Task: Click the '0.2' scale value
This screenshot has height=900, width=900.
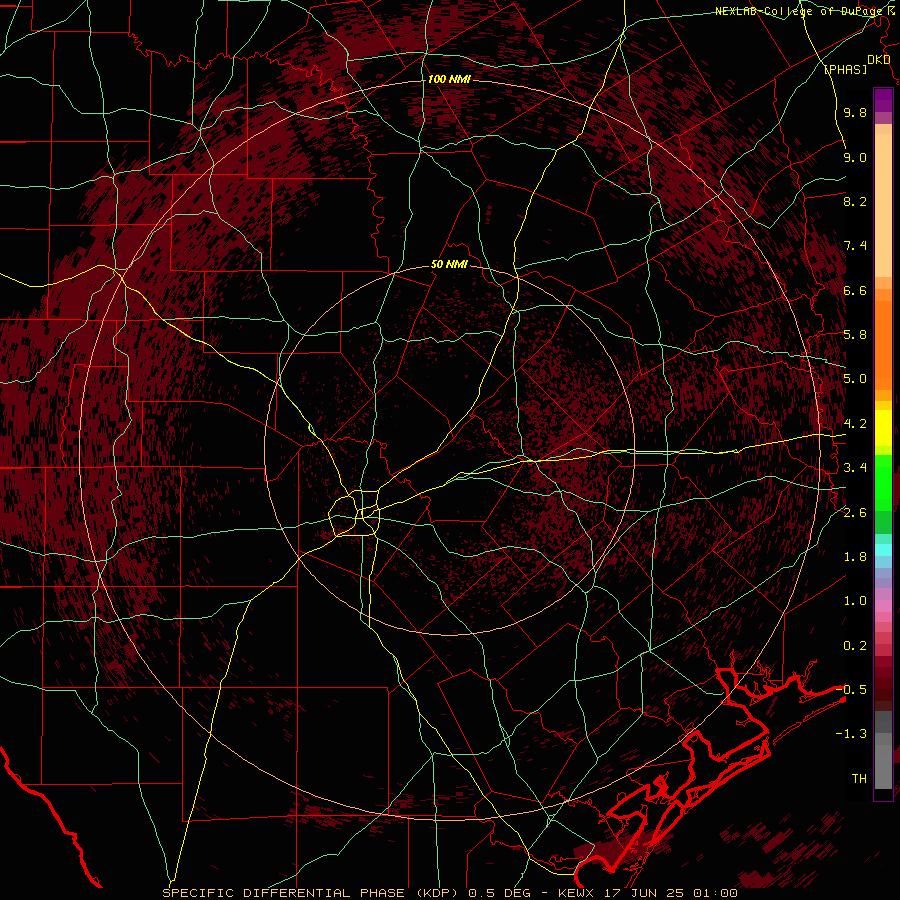Action: pos(855,646)
